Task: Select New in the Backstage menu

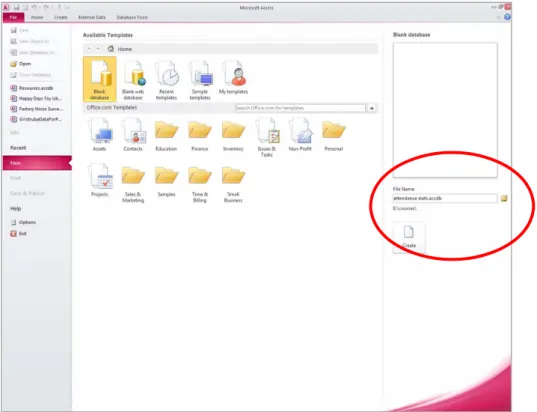Action: (37, 163)
